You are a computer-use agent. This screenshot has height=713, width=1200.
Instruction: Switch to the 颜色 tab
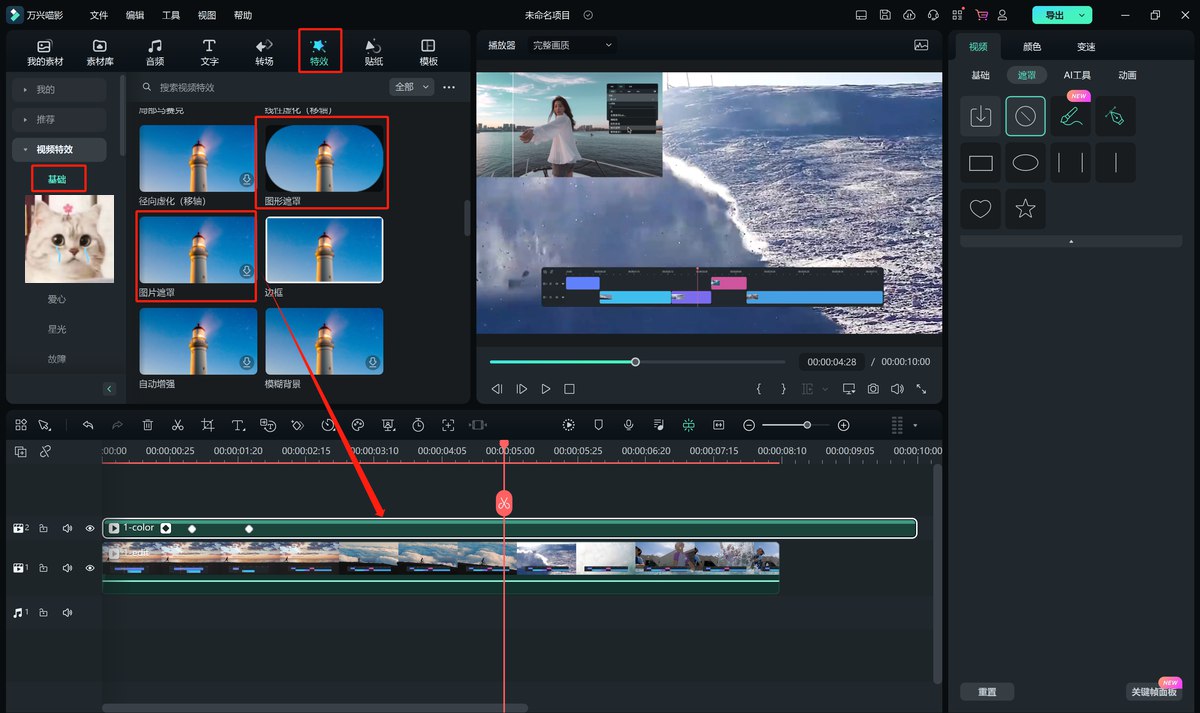1031,47
